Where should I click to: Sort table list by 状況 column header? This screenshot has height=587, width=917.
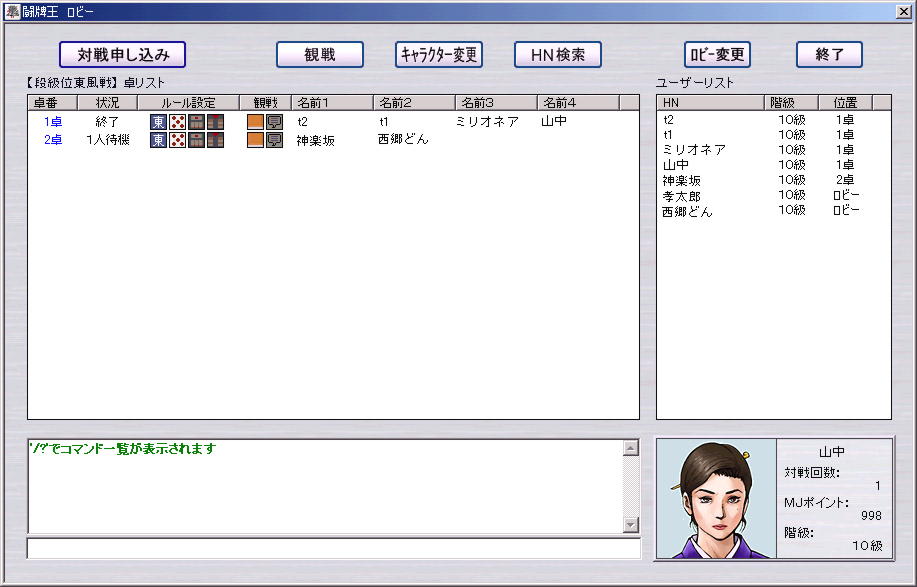coord(107,103)
